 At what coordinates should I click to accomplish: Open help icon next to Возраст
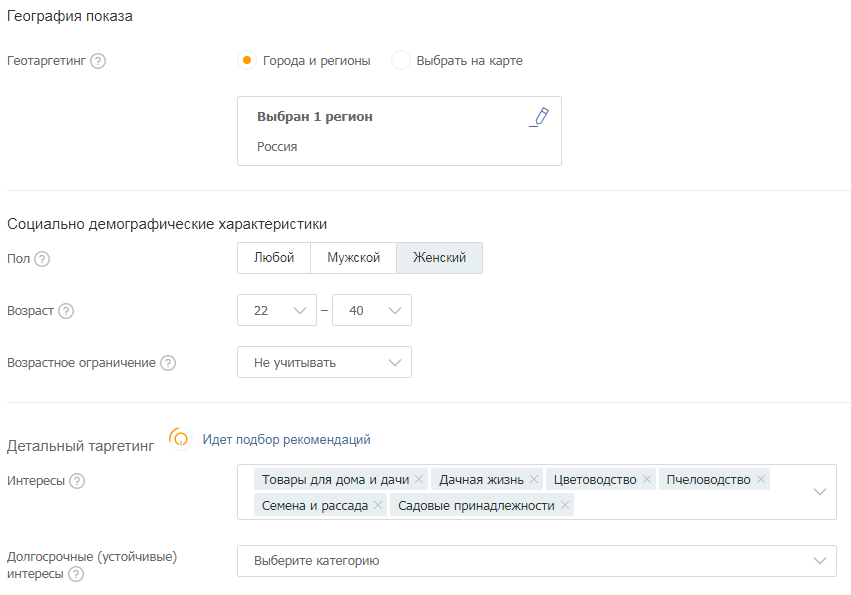pos(66,311)
